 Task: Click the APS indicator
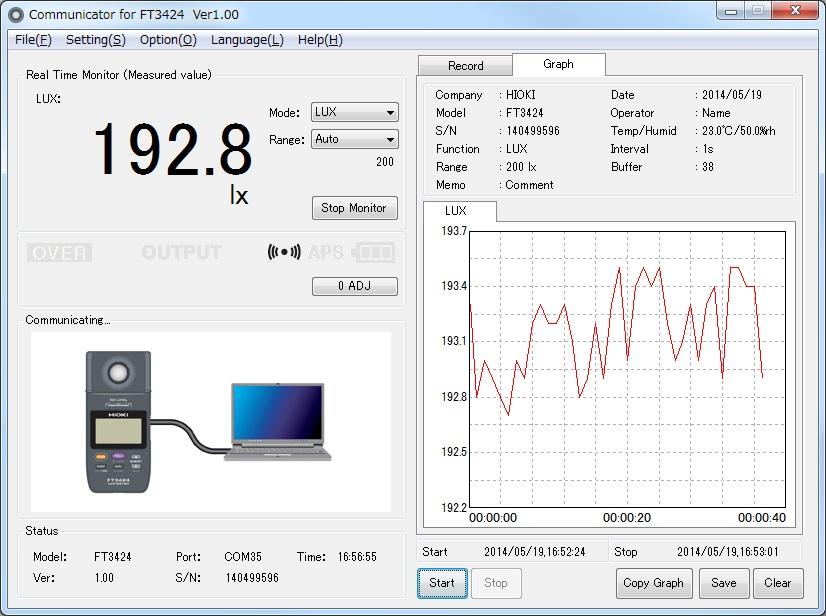click(x=326, y=252)
